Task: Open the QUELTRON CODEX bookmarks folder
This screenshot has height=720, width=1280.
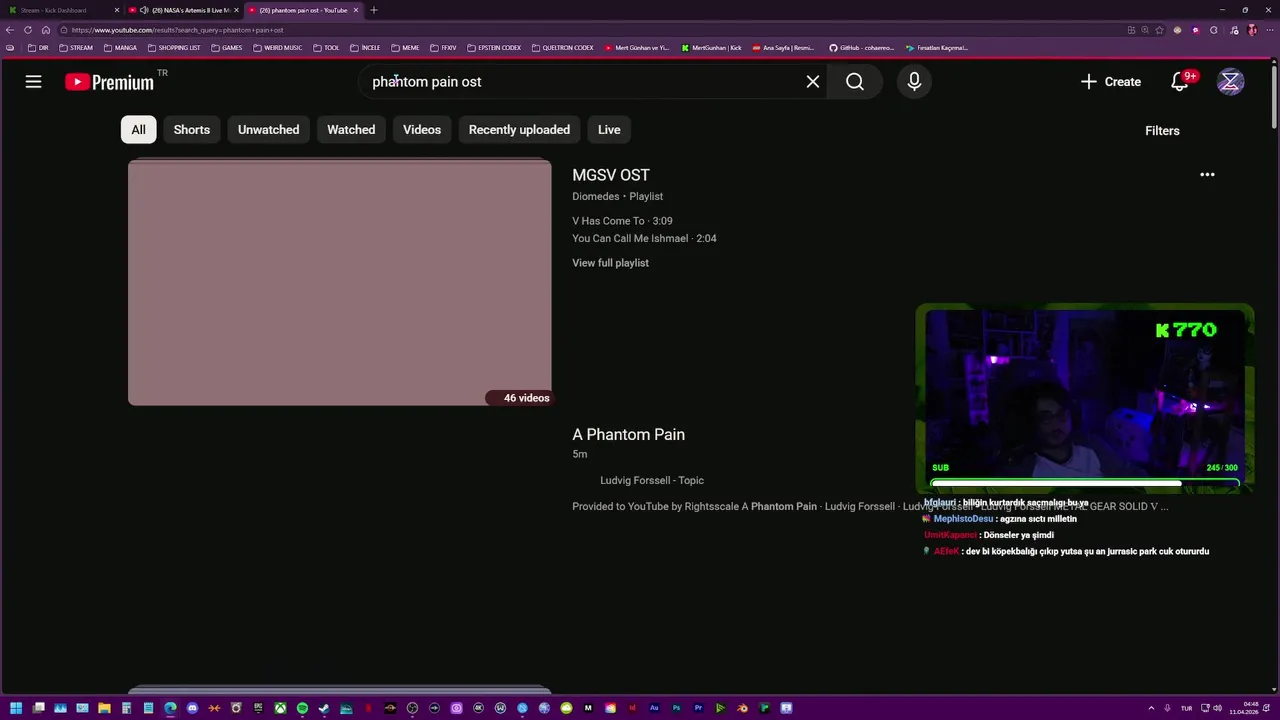Action: (563, 48)
